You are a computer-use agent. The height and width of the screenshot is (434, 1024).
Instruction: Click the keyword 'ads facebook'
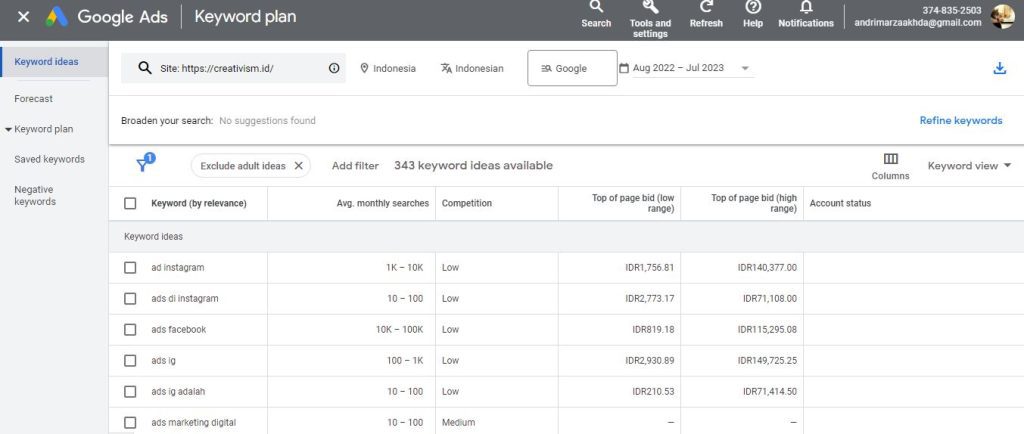pos(178,330)
